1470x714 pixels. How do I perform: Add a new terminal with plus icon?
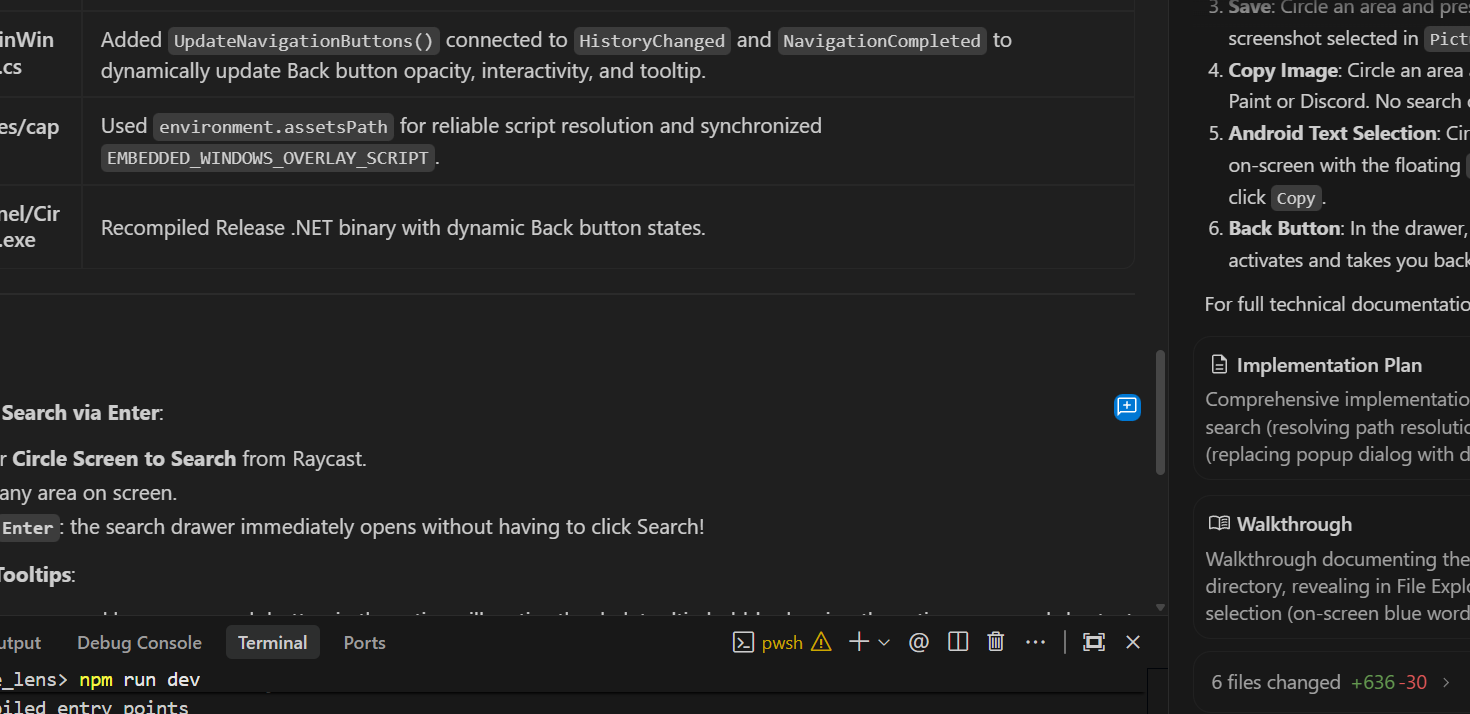[858, 642]
